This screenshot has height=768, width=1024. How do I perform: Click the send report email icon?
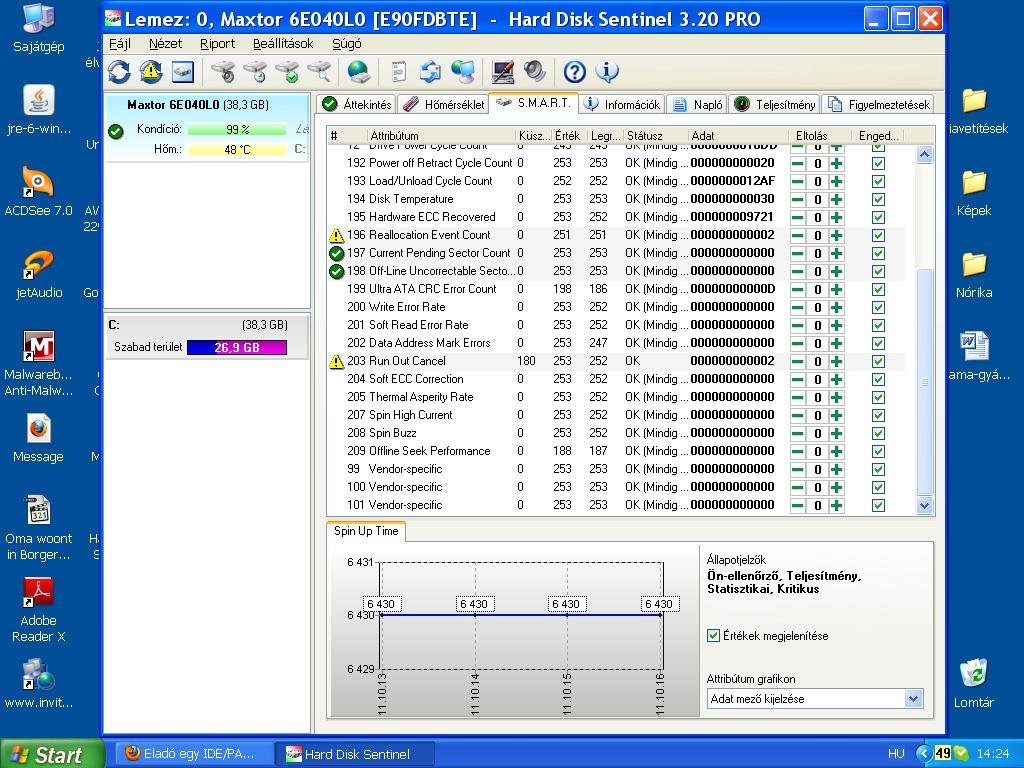click(x=430, y=72)
